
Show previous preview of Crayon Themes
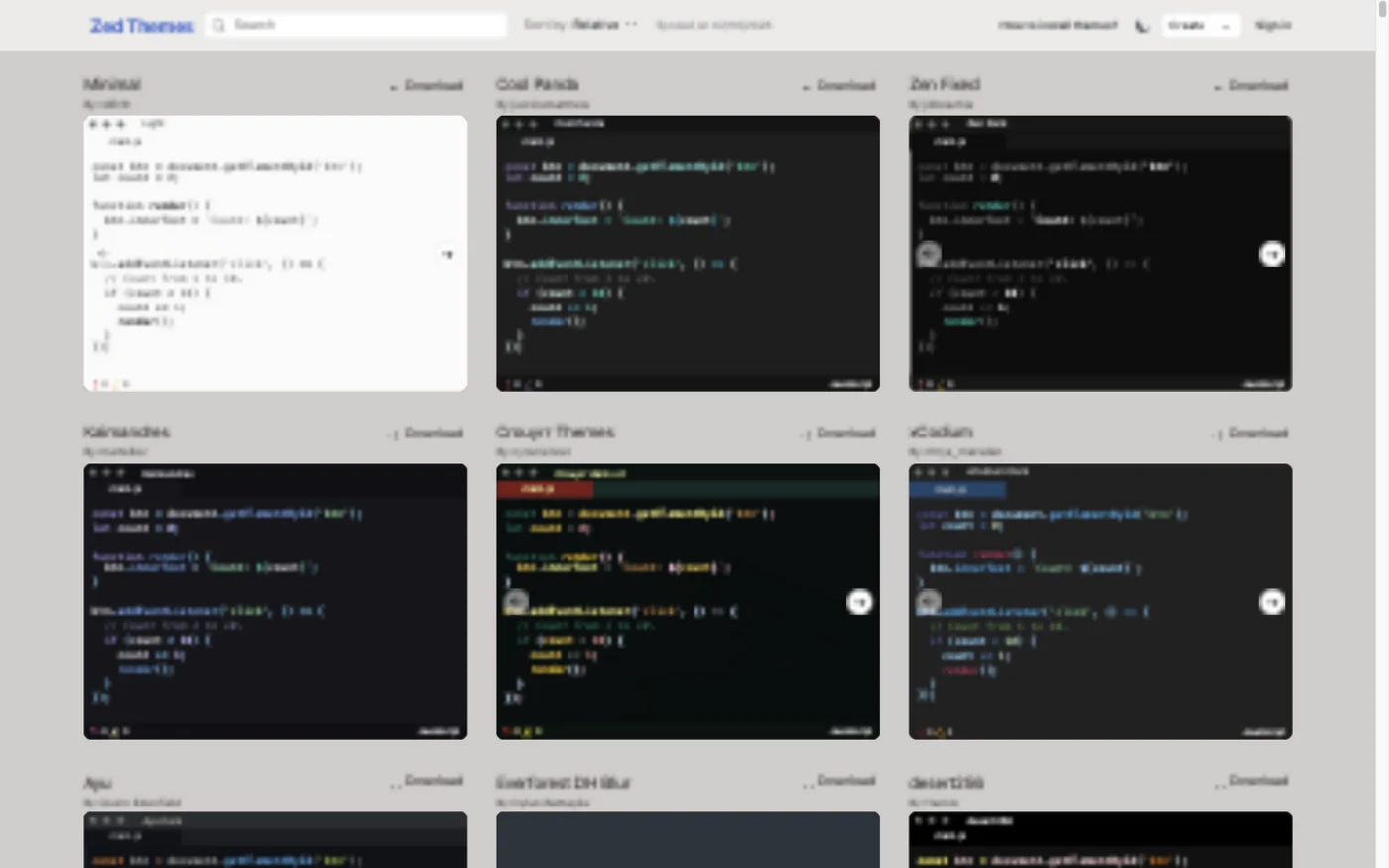[516, 602]
